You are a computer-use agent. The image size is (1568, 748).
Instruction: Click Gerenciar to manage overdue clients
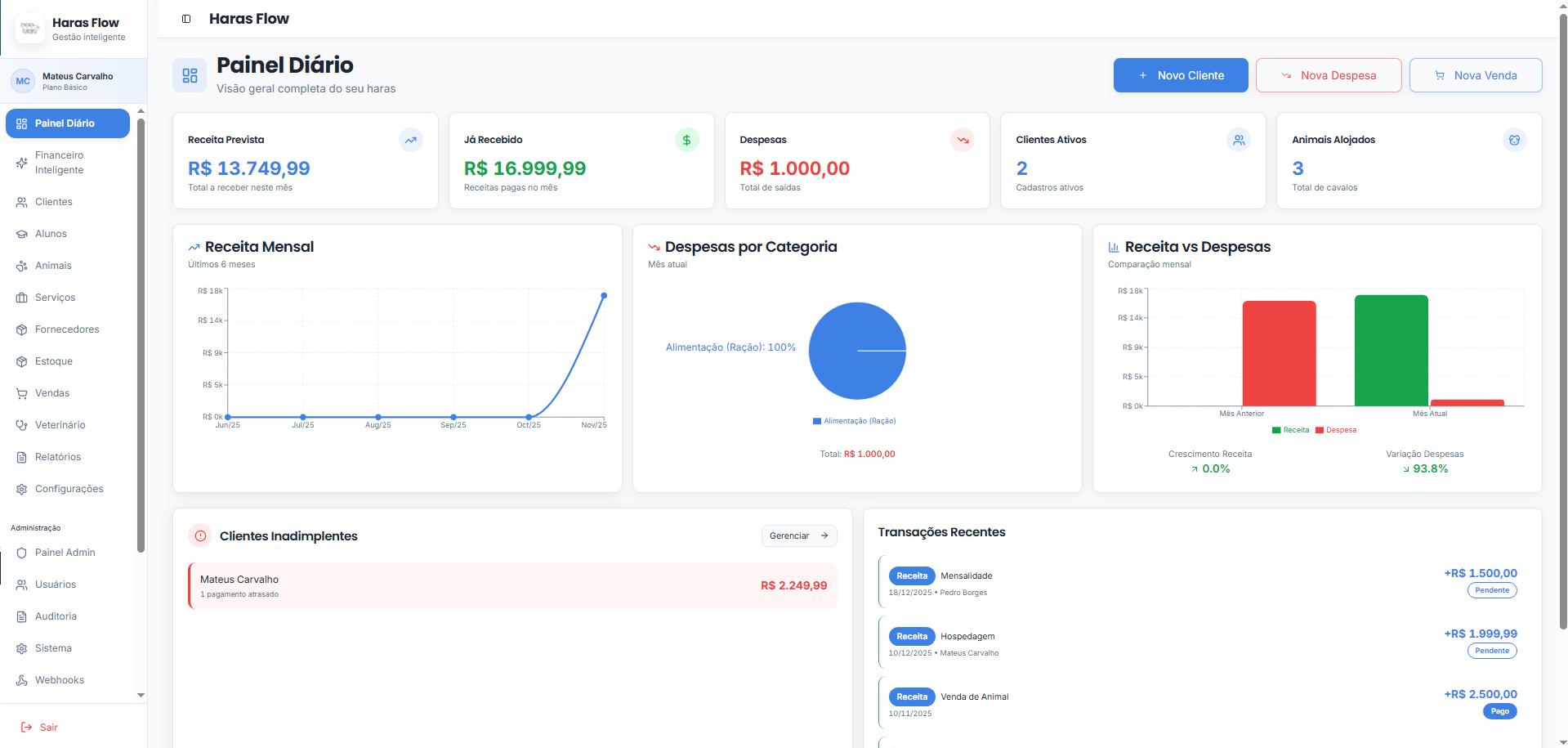798,536
